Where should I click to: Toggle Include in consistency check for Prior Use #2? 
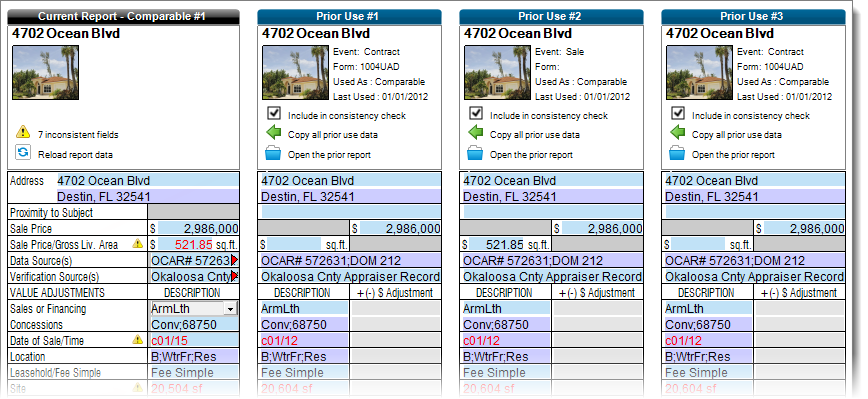tap(476, 113)
